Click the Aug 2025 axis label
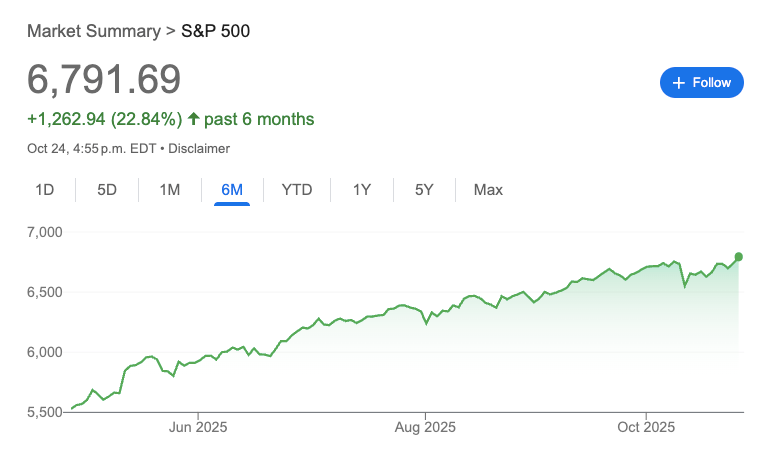Screen dimensions: 769x449 tap(425, 428)
